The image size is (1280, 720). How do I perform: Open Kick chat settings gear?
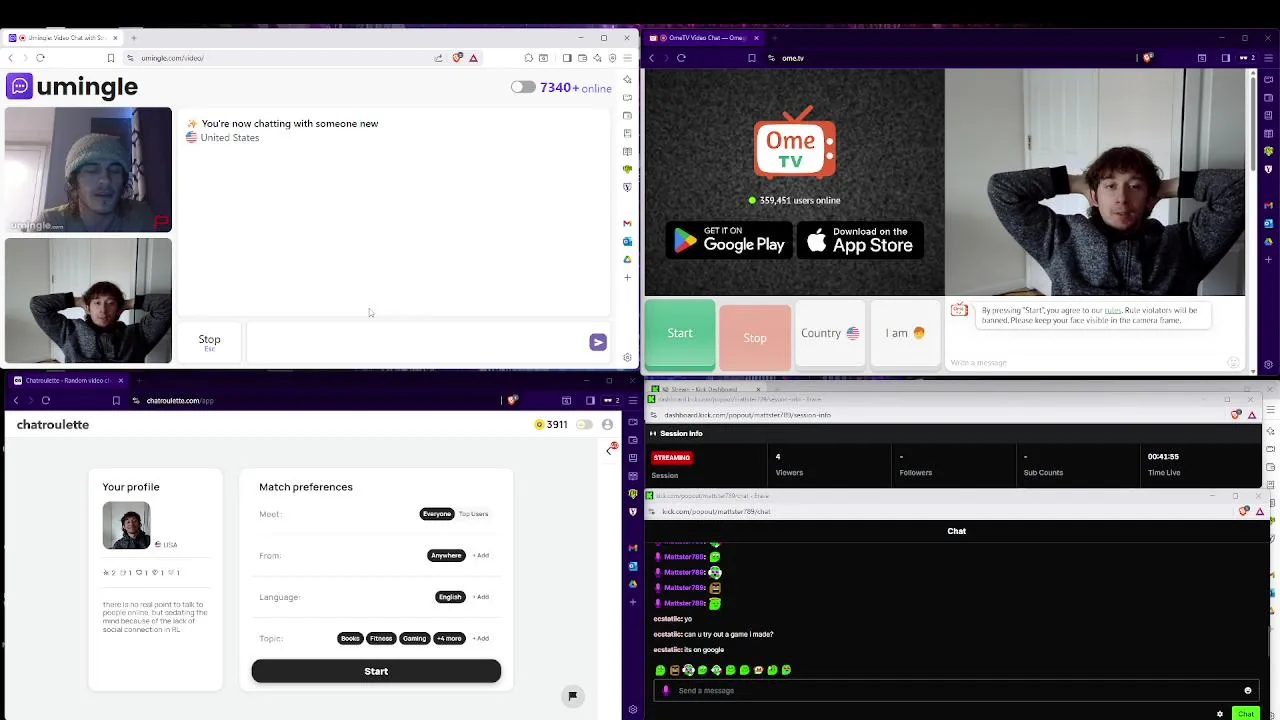click(x=1220, y=714)
